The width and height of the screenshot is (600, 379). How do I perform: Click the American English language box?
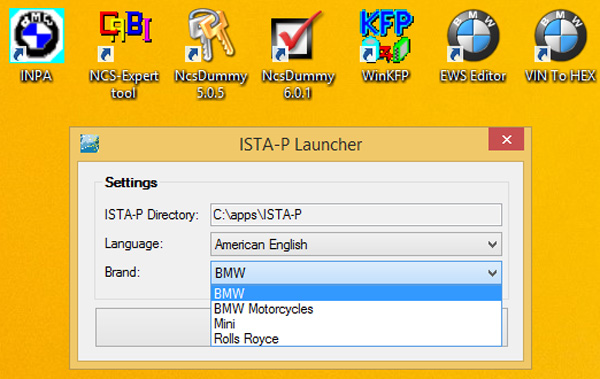click(x=356, y=244)
